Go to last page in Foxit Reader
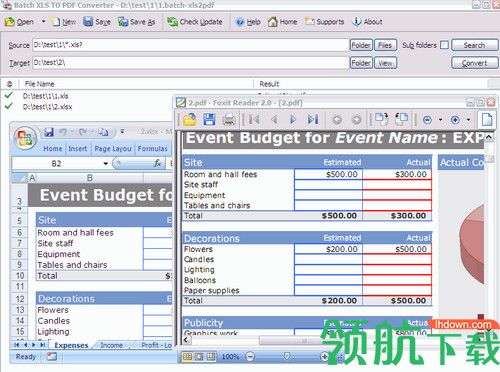Image resolution: width=500 pixels, height=372 pixels. [x=313, y=119]
